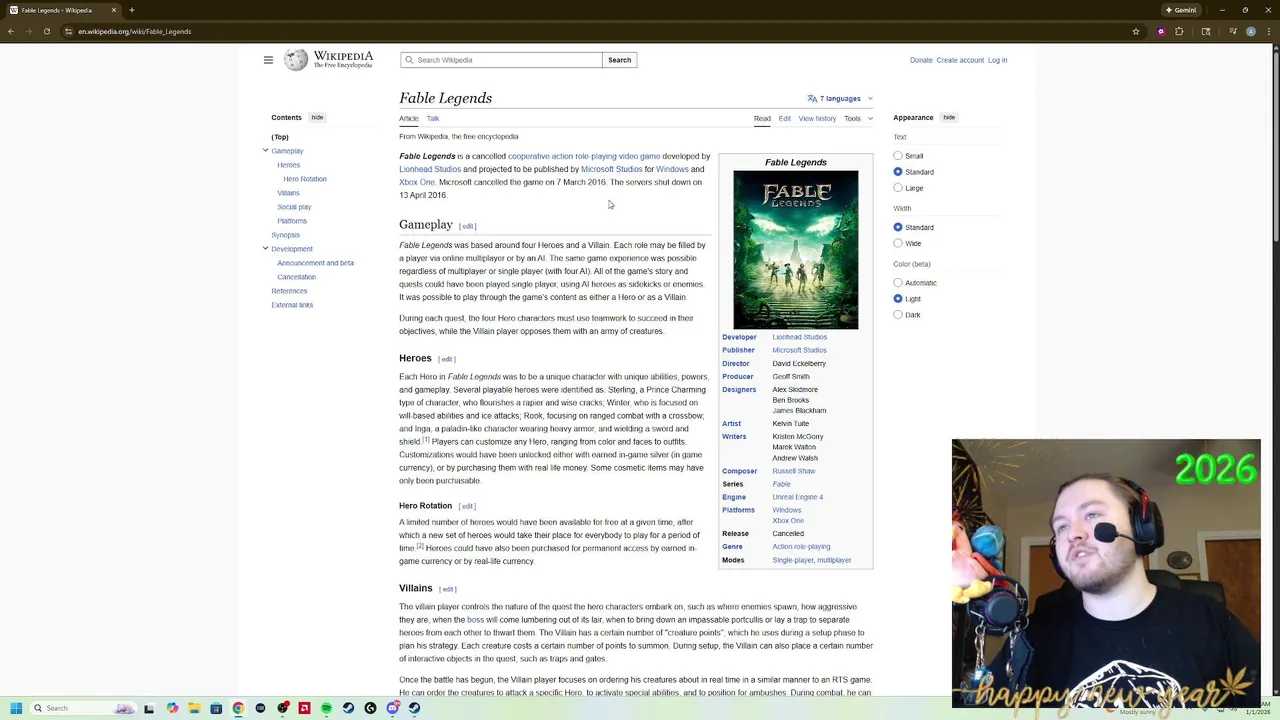Select Large text size
Screen dimensions: 1280x720
click(898, 188)
